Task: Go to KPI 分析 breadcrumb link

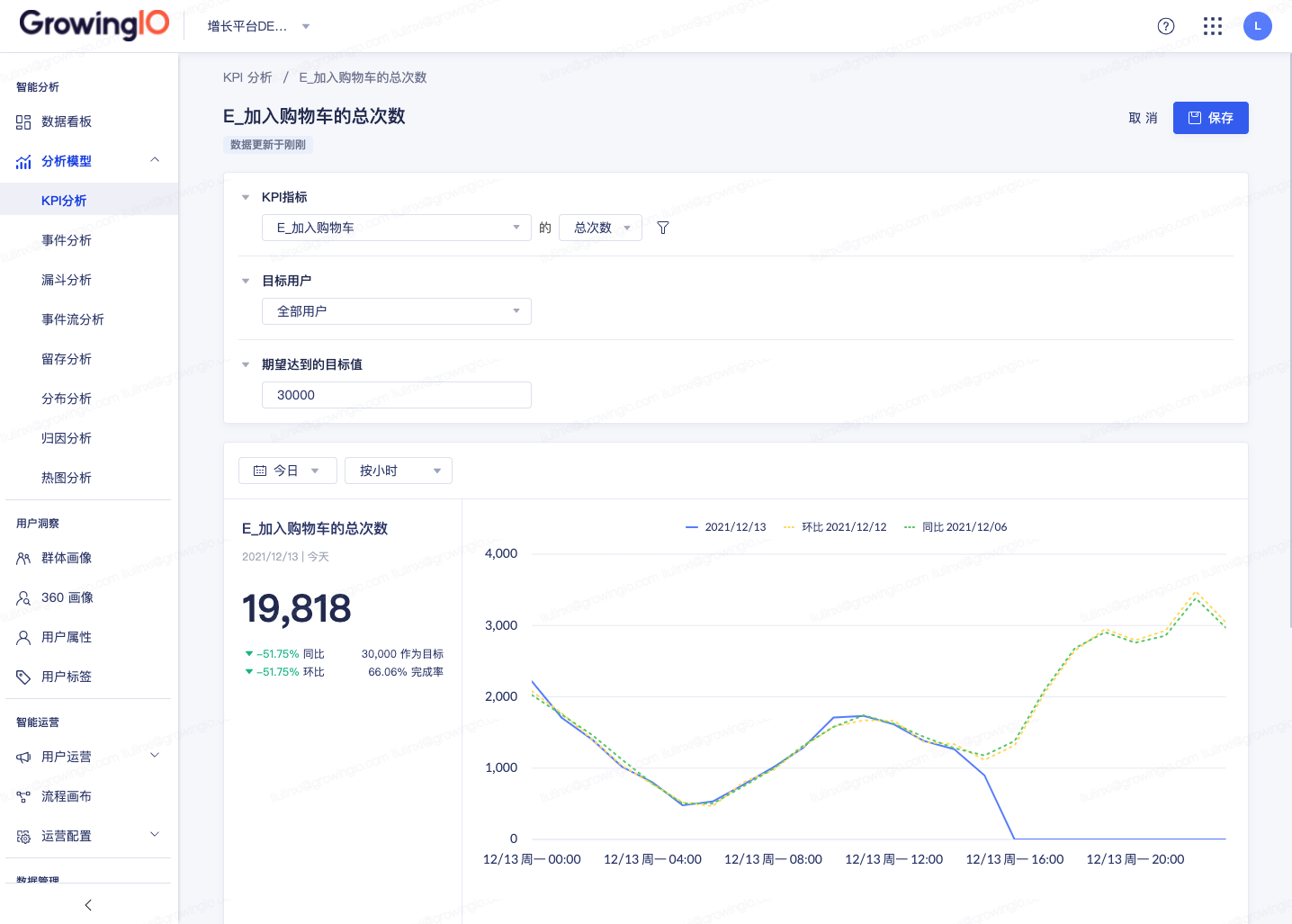Action: click(247, 77)
